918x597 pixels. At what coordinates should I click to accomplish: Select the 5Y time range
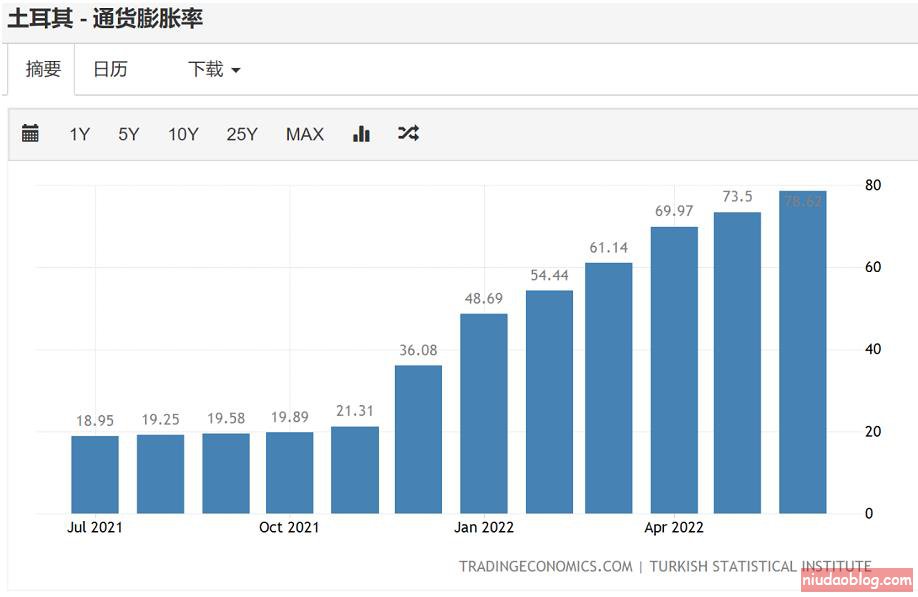tap(129, 134)
